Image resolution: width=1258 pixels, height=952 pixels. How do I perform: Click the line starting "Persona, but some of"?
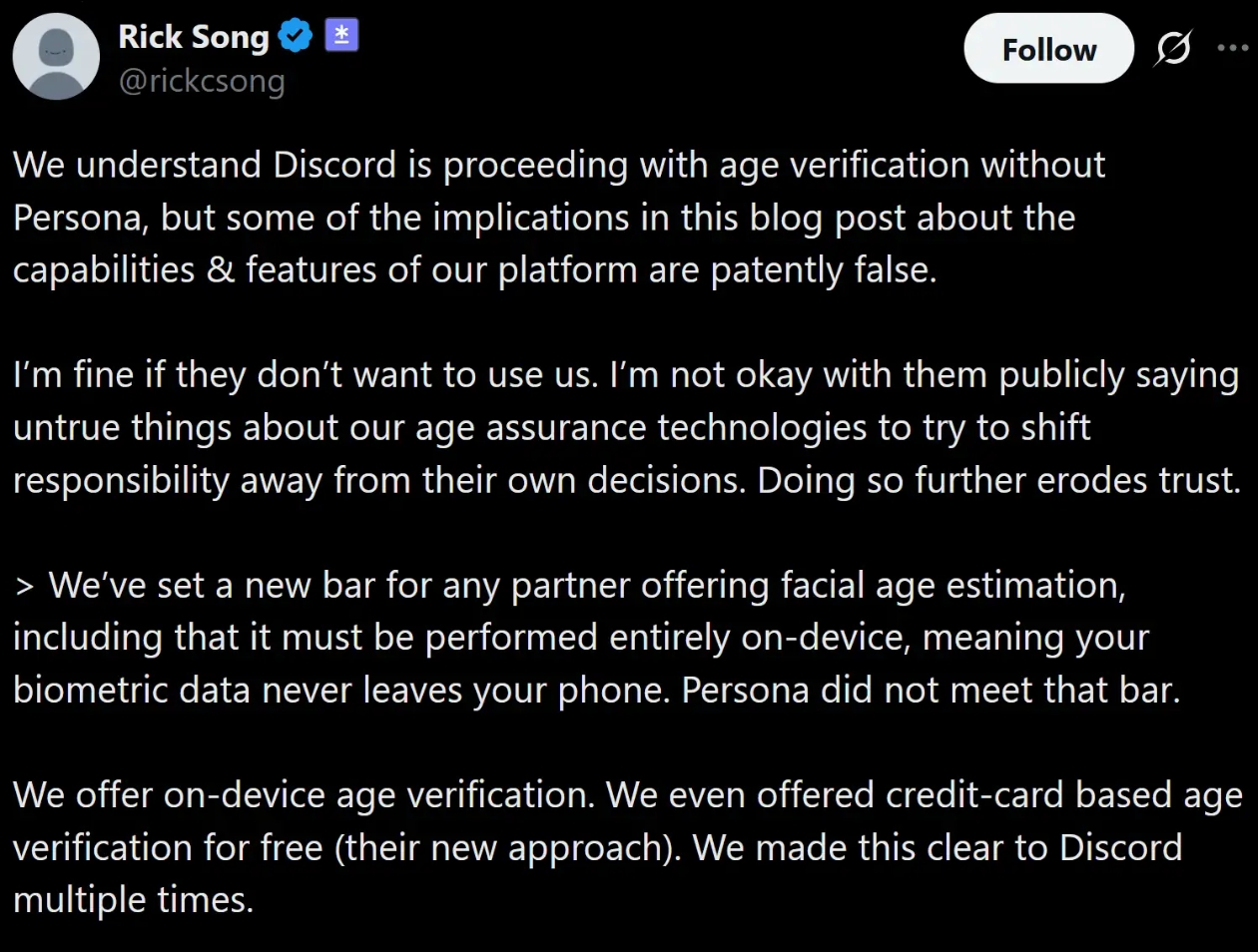click(x=544, y=218)
